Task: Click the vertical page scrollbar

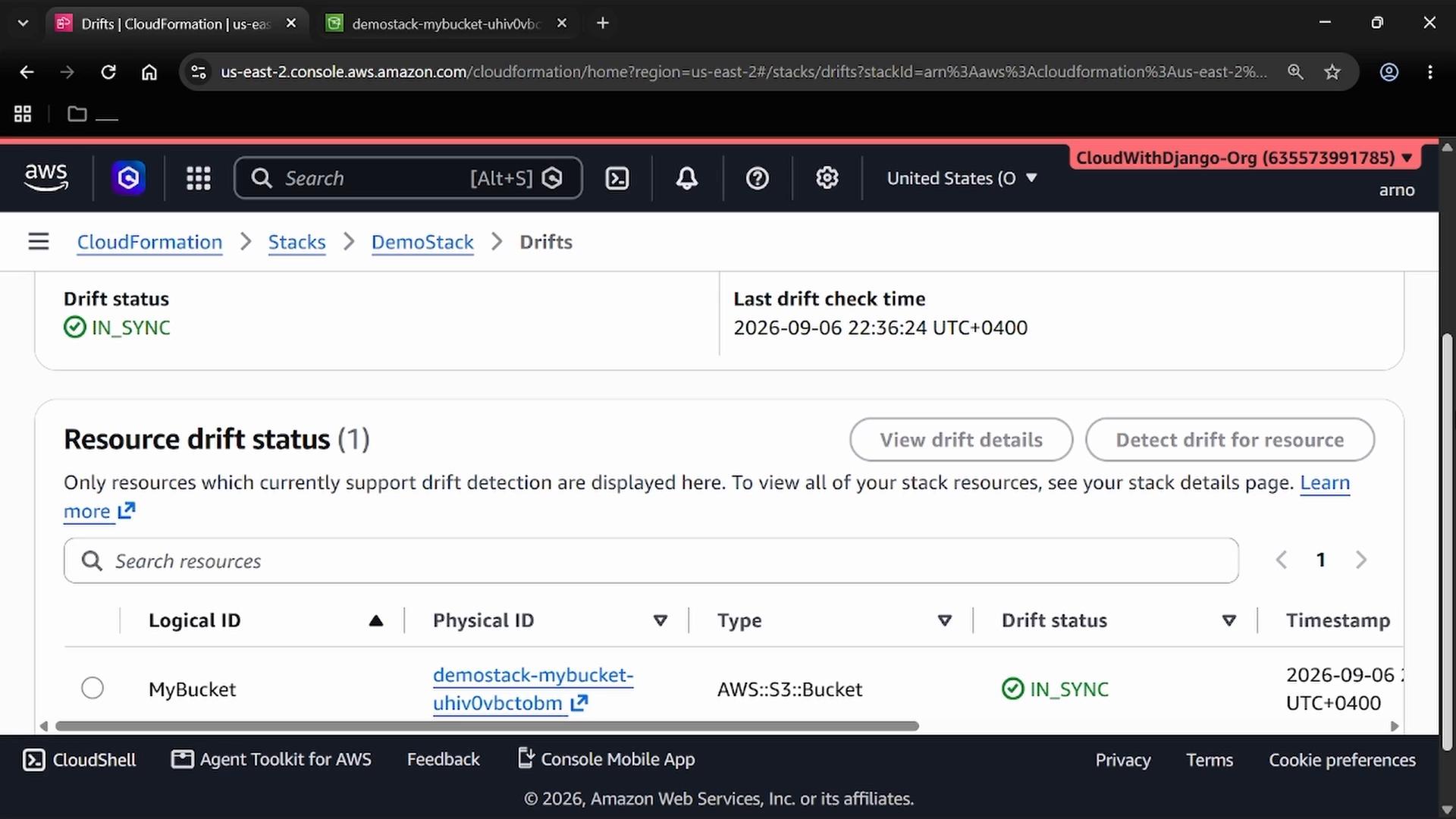Action: [1447, 542]
